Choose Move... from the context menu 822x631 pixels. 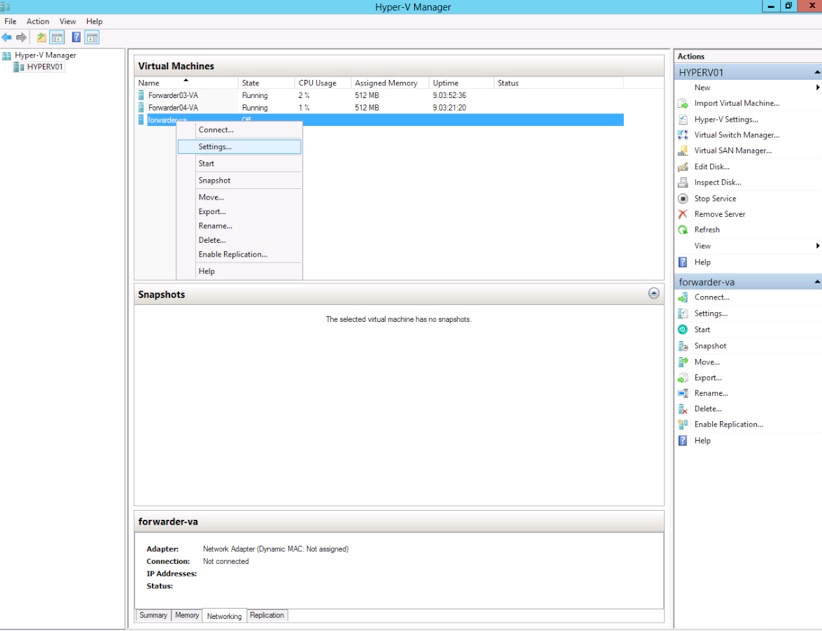coord(240,198)
